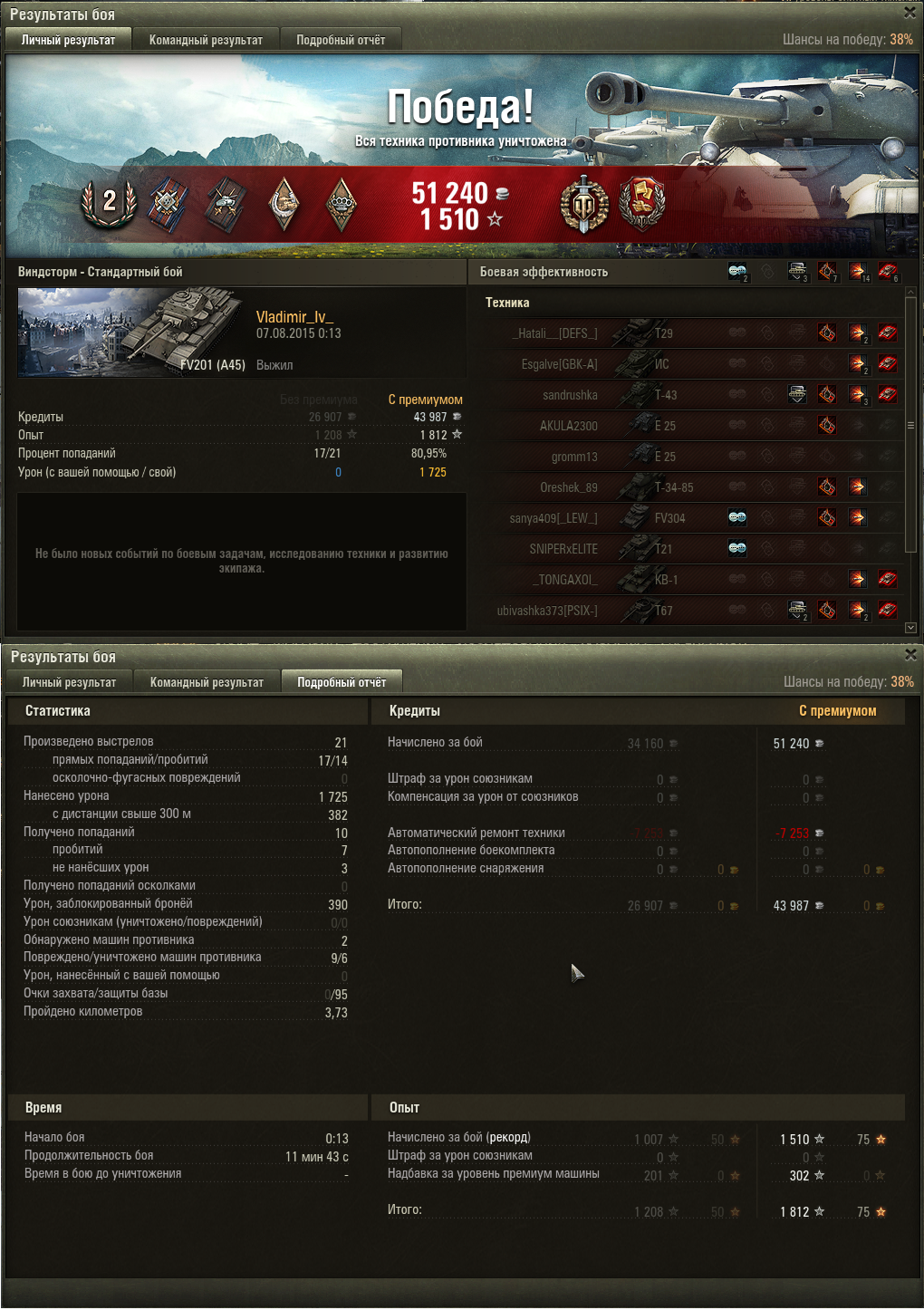Click the scroll-down arrow of the efficiency list
This screenshot has height=1310, width=924.
click(x=910, y=628)
